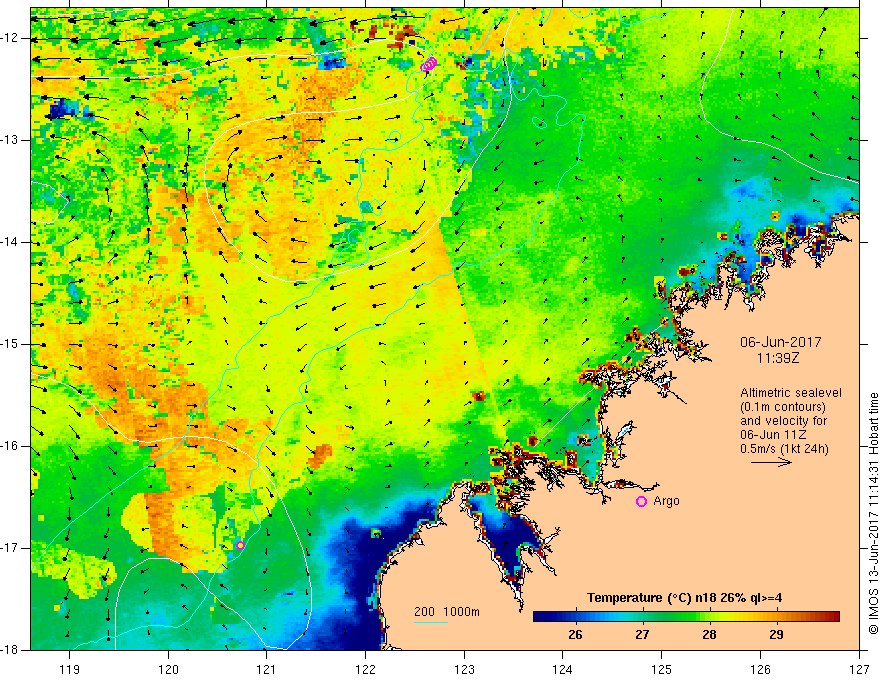880x680 pixels.
Task: Click the 124 longitude axis label
Action: (563, 669)
